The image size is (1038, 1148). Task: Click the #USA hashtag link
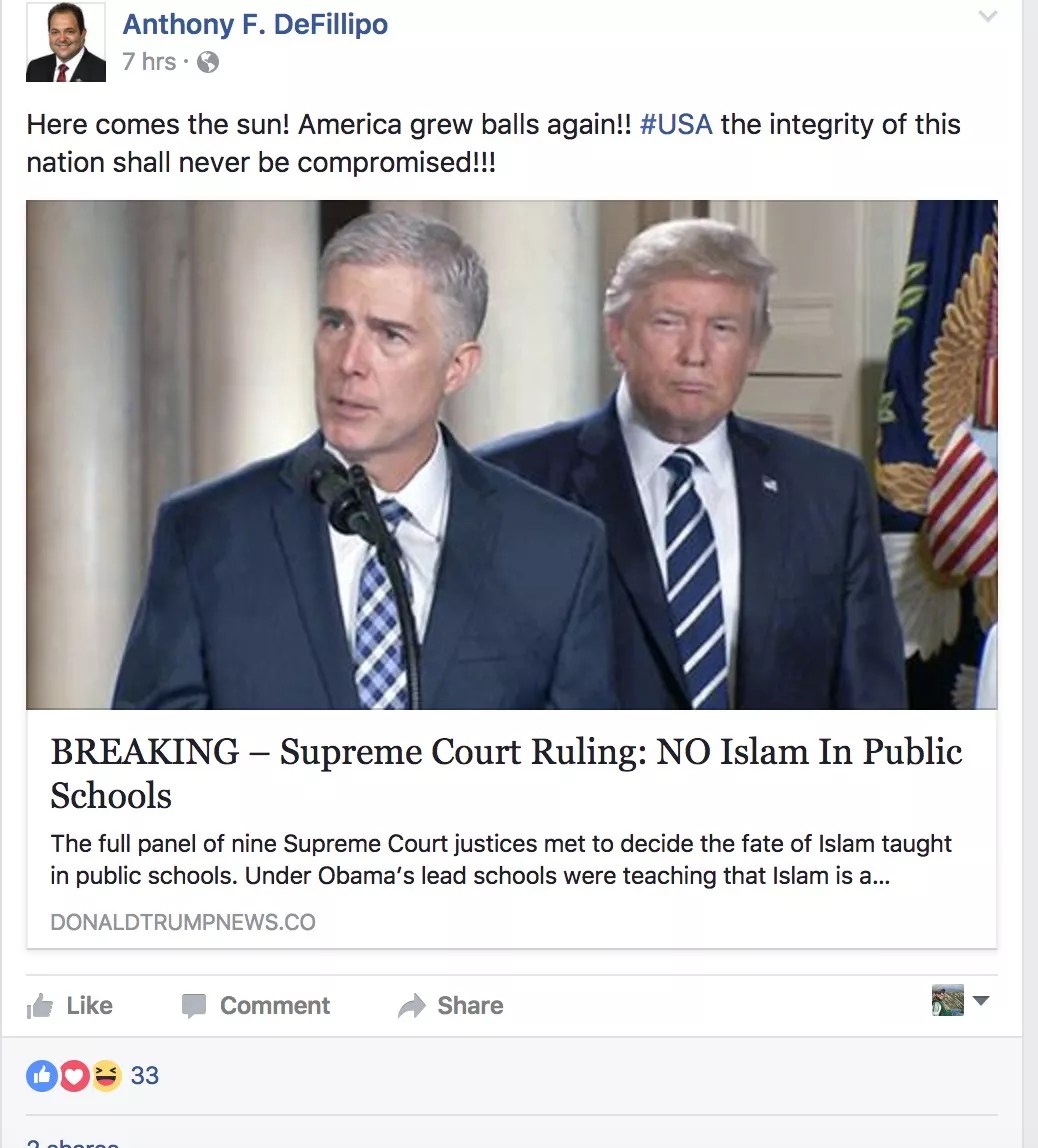[676, 124]
